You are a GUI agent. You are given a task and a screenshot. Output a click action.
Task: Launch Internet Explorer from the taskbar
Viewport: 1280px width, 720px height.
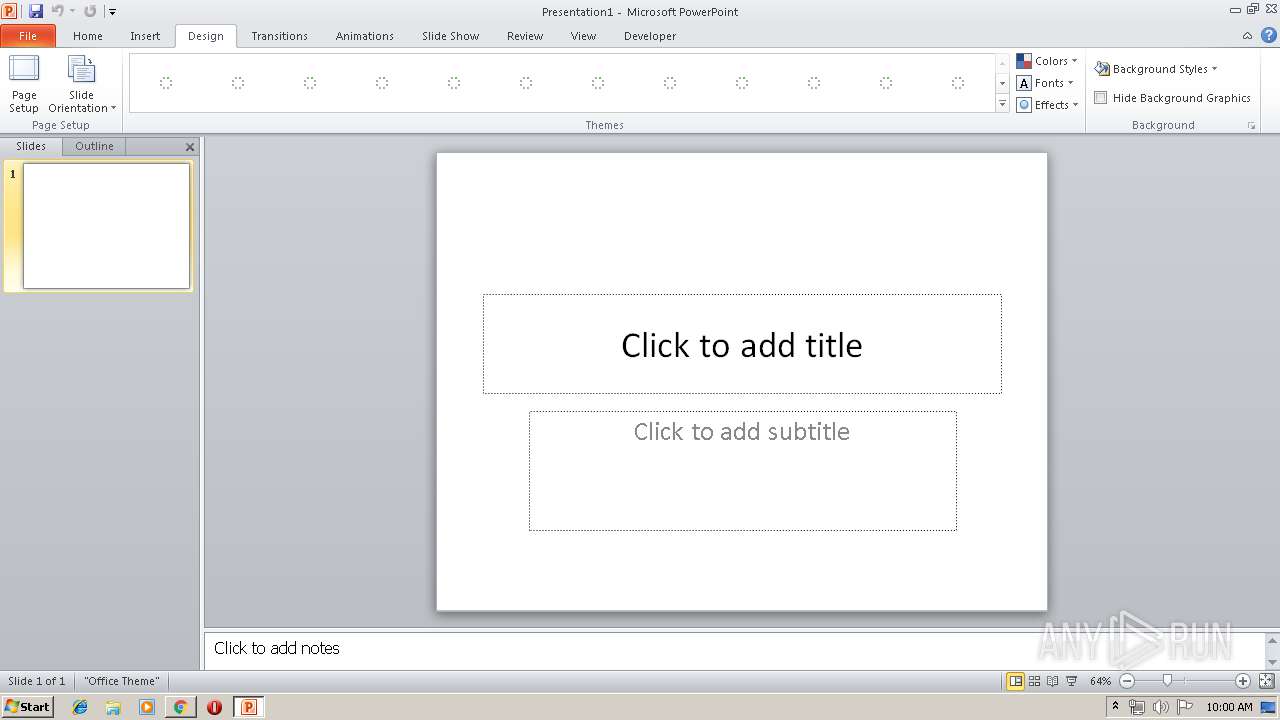[80, 707]
